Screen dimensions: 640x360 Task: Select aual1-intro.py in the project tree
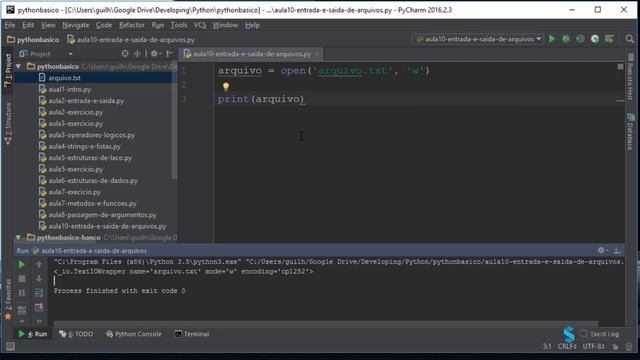pyautogui.click(x=69, y=89)
